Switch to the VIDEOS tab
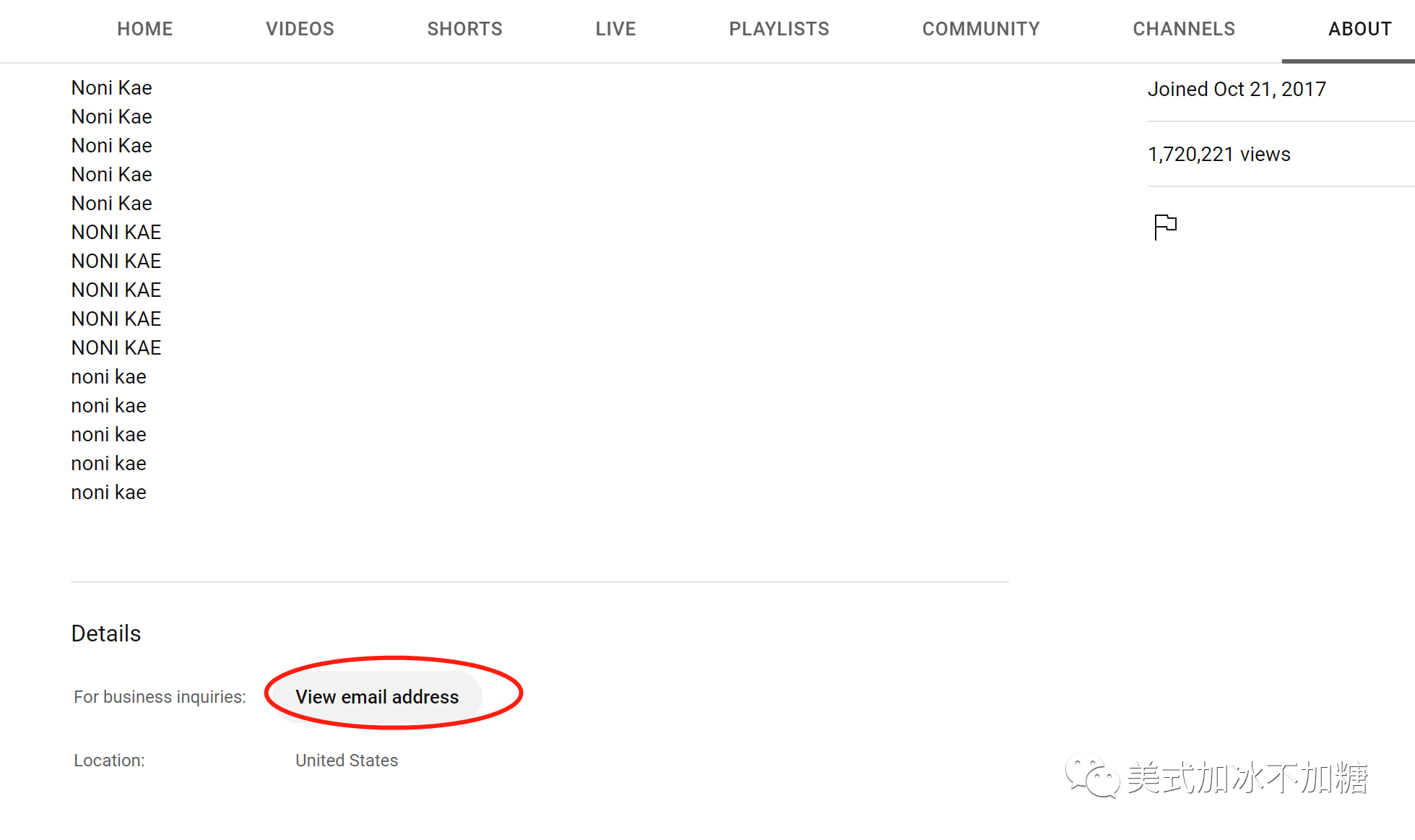Screen dimensions: 1415x840 point(300,29)
